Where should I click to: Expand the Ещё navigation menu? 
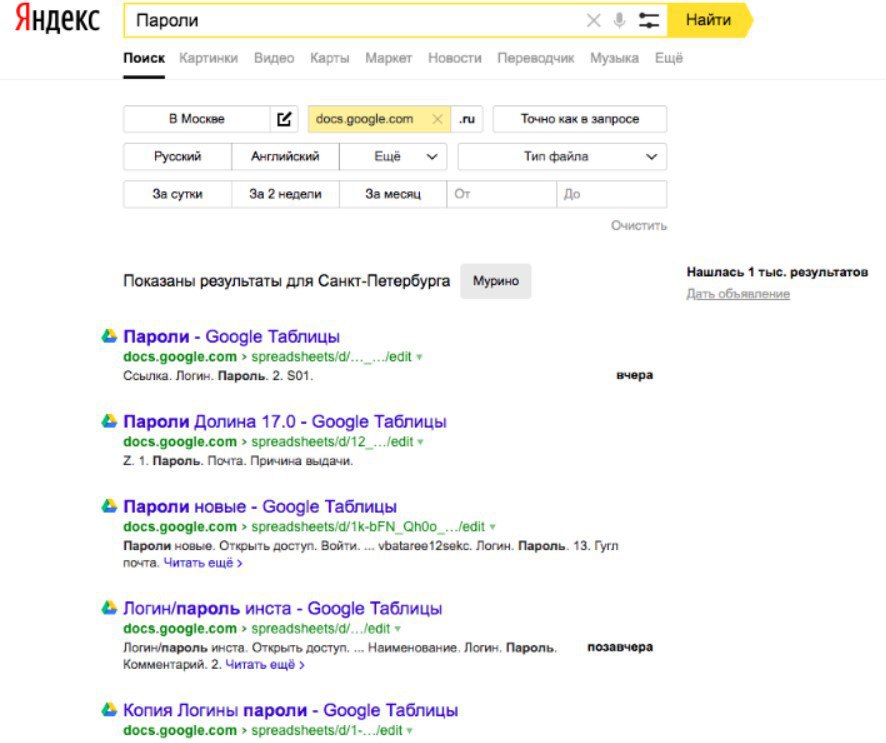point(668,58)
